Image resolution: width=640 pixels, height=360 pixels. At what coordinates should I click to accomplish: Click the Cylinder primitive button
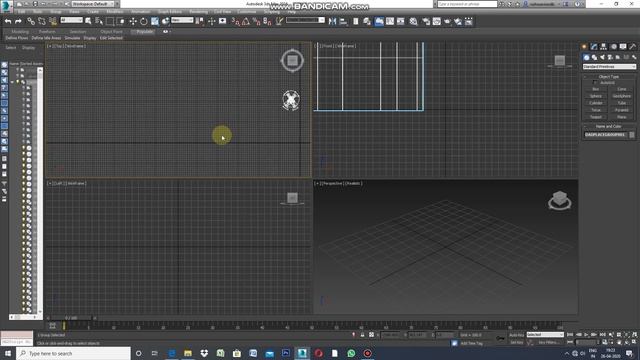point(596,103)
